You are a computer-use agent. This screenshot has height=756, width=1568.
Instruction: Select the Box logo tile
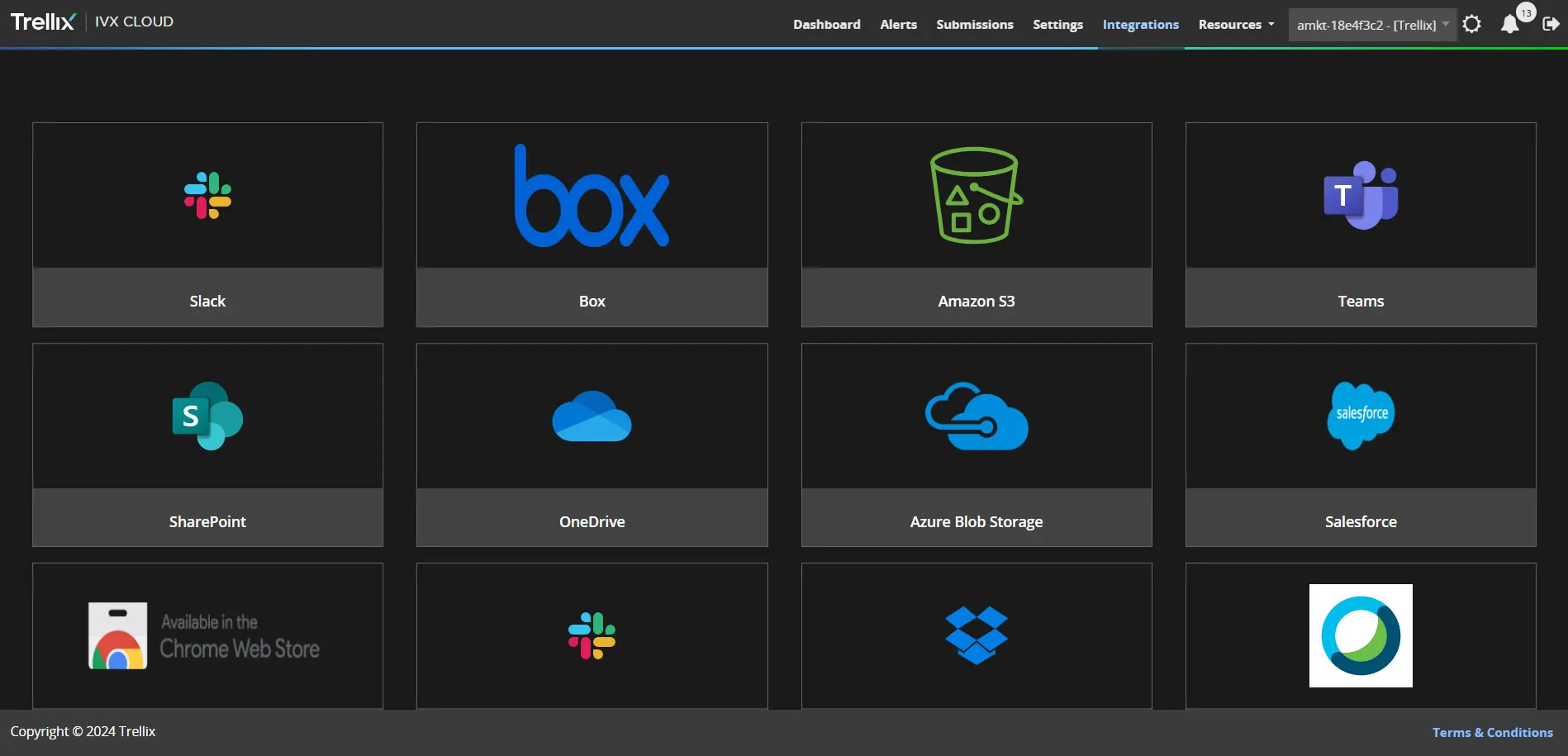592,196
